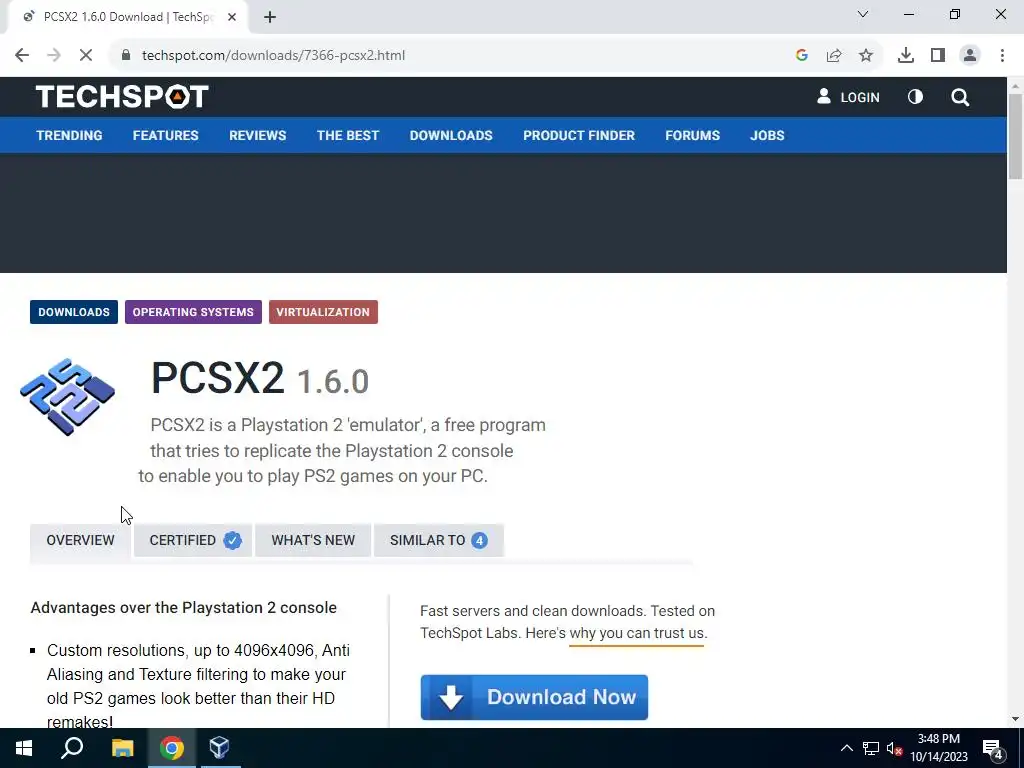Show hidden system tray icons
Screen dimensions: 1024x768
pos(846,748)
